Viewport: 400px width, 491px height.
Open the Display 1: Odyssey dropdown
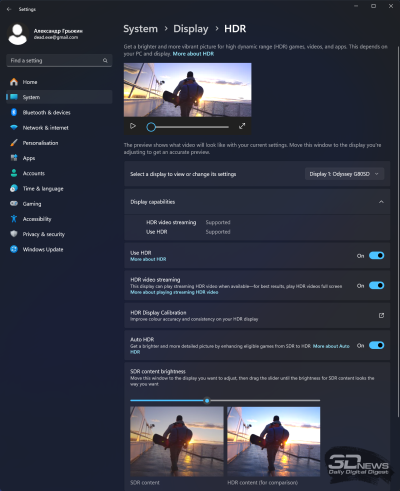344,174
